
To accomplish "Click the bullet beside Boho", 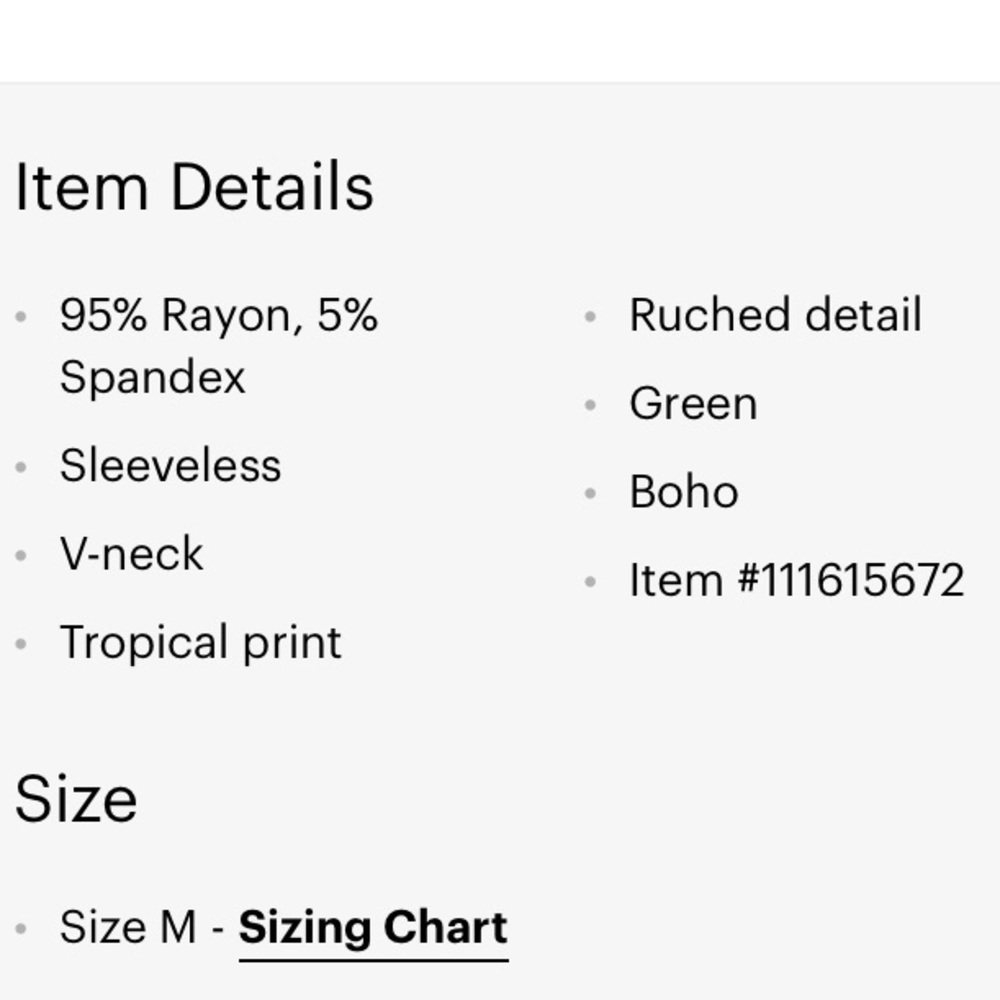I will [x=590, y=493].
